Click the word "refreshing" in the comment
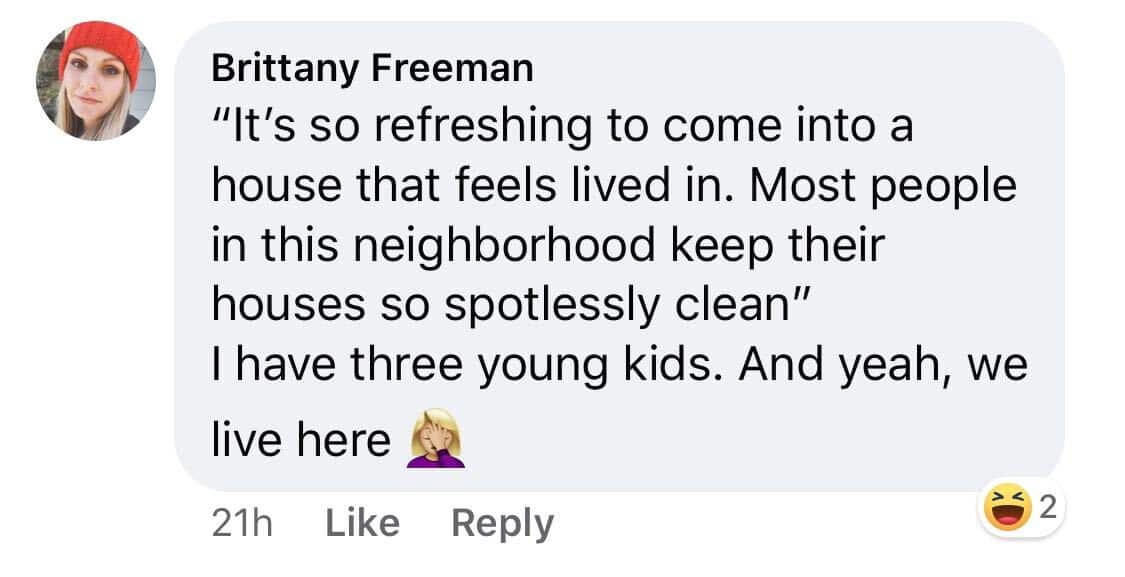 pyautogui.click(x=484, y=127)
